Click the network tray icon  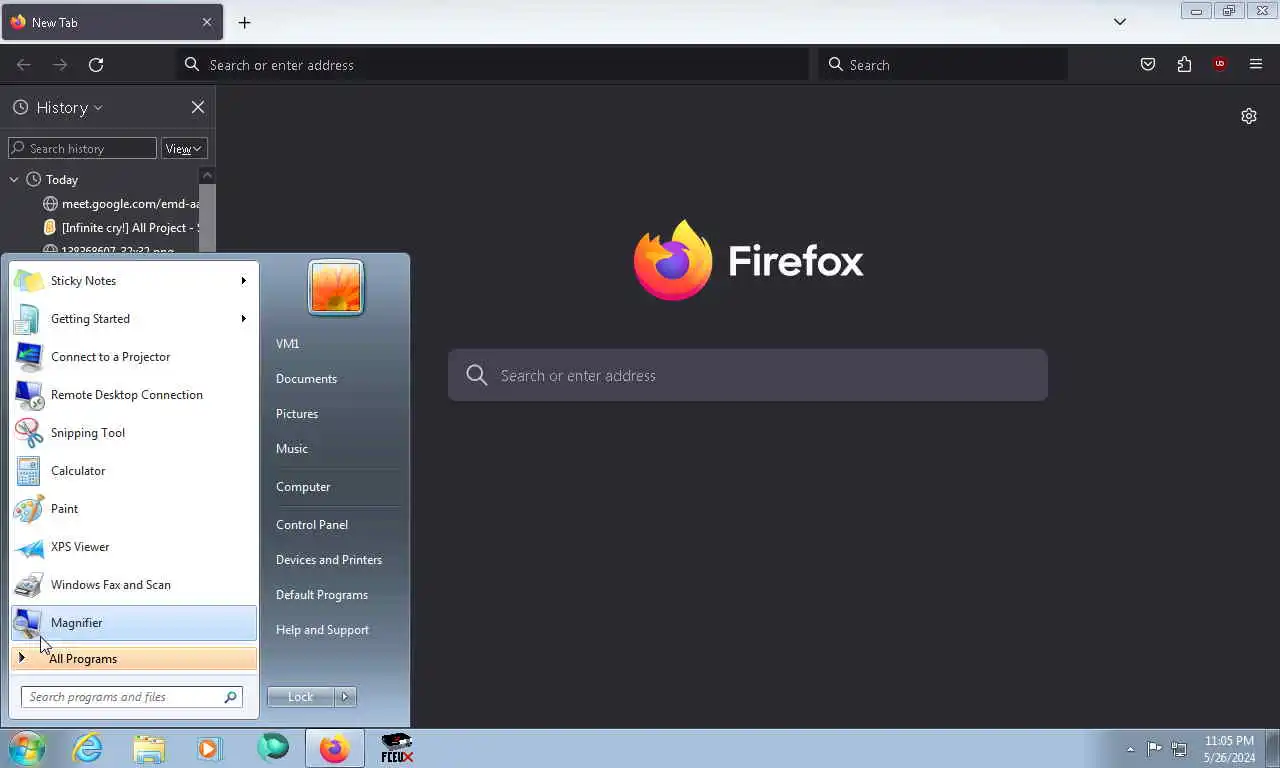click(x=1179, y=749)
